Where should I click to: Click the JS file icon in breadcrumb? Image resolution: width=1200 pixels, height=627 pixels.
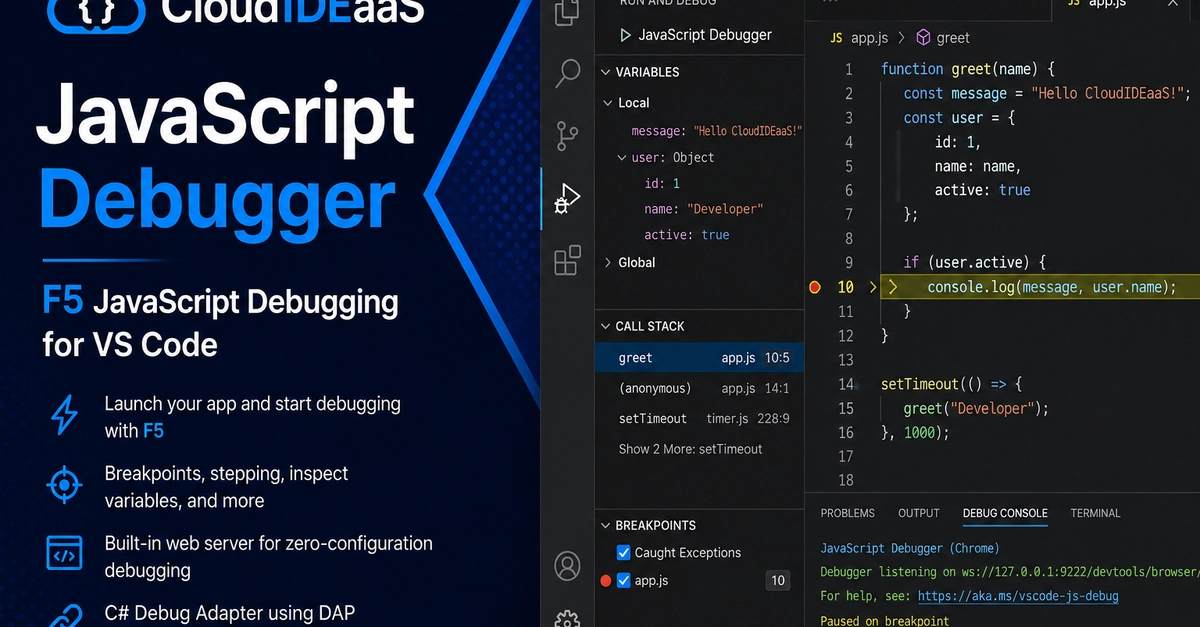(837, 38)
